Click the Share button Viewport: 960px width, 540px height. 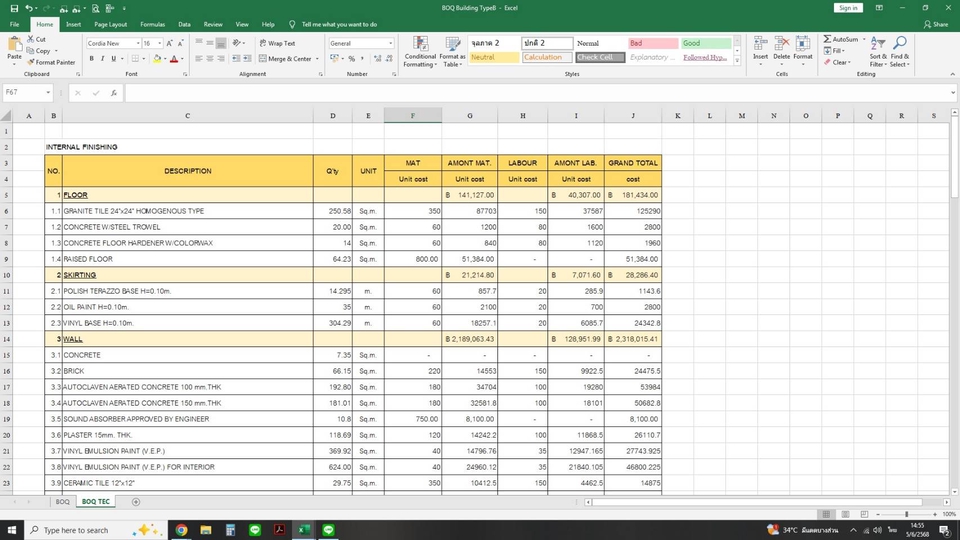(936, 24)
